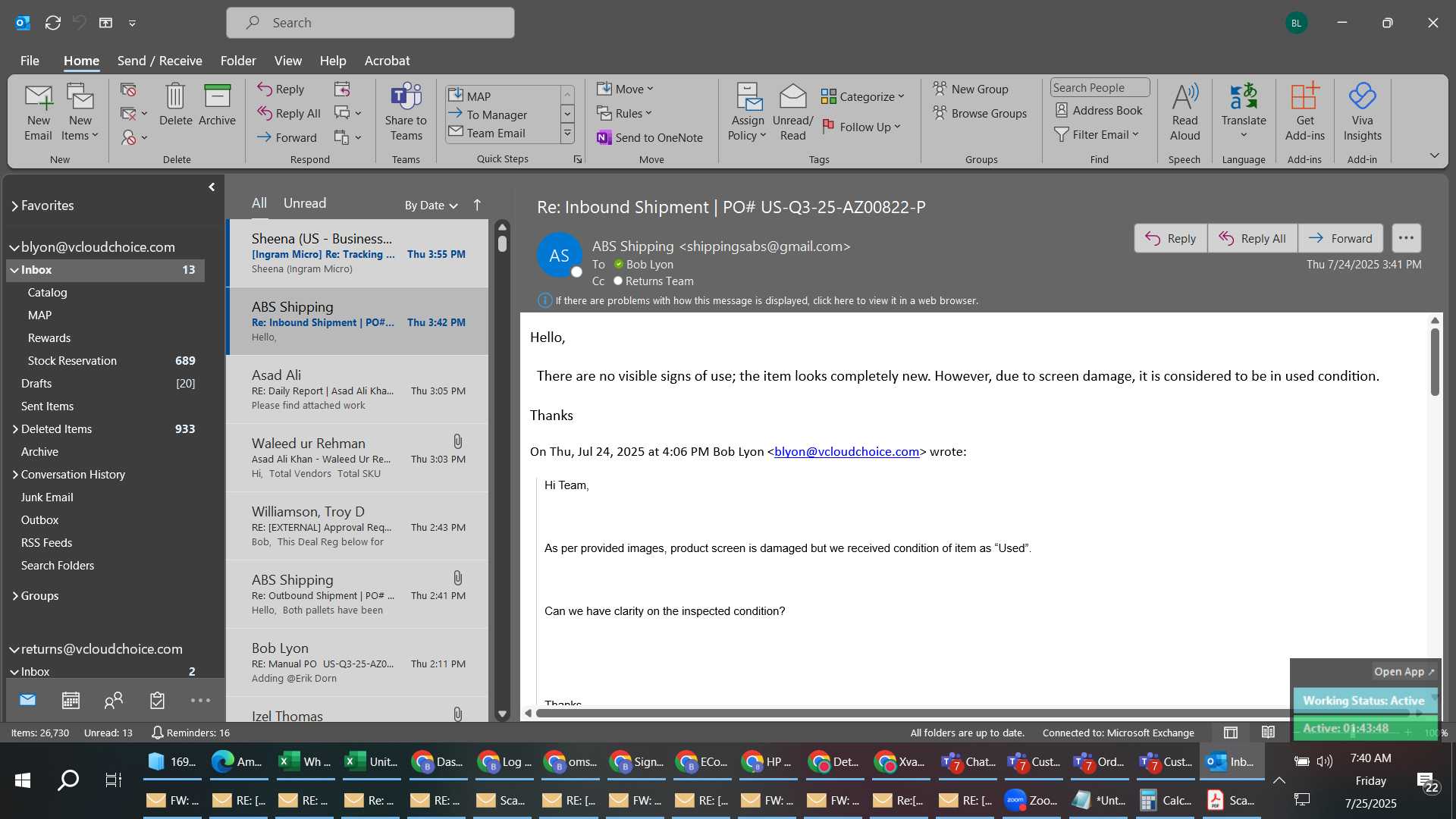Click Share to Teams icon
Screen dimensions: 1456x819
406,112
